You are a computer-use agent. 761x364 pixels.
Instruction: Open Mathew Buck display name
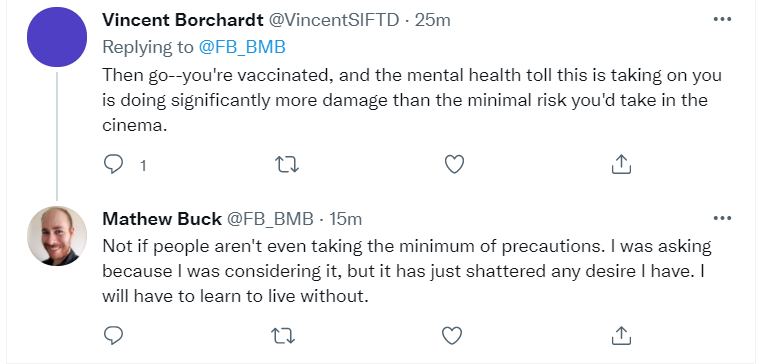click(x=162, y=219)
